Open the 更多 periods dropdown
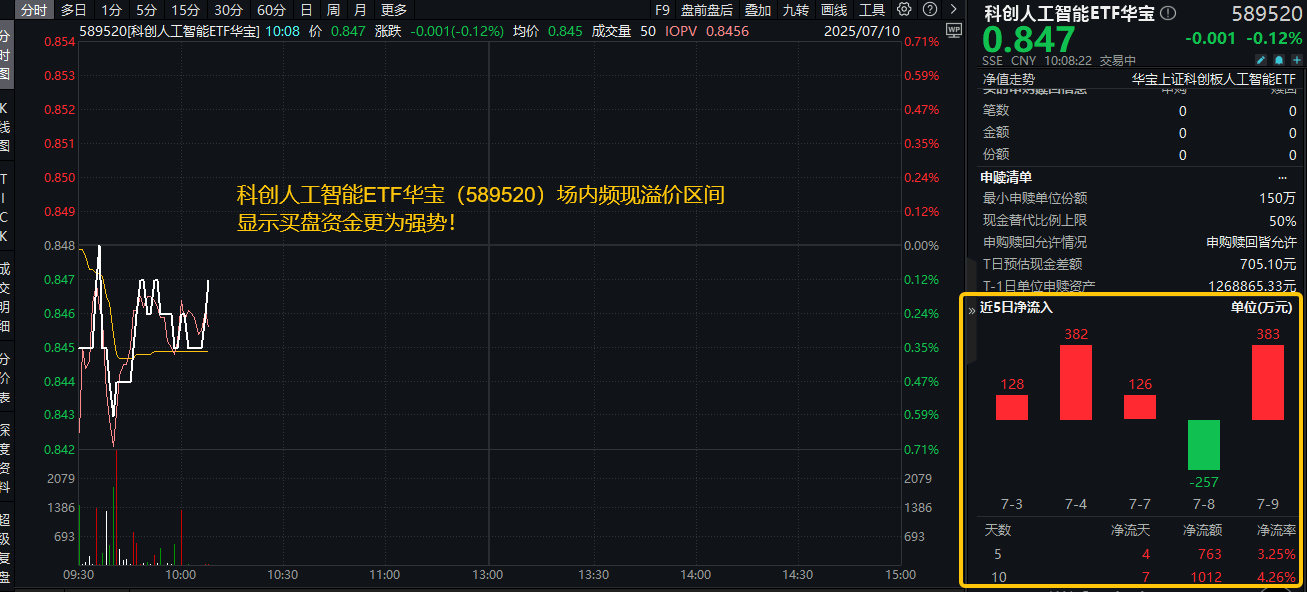Screen dimensions: 1307x592 coord(394,10)
